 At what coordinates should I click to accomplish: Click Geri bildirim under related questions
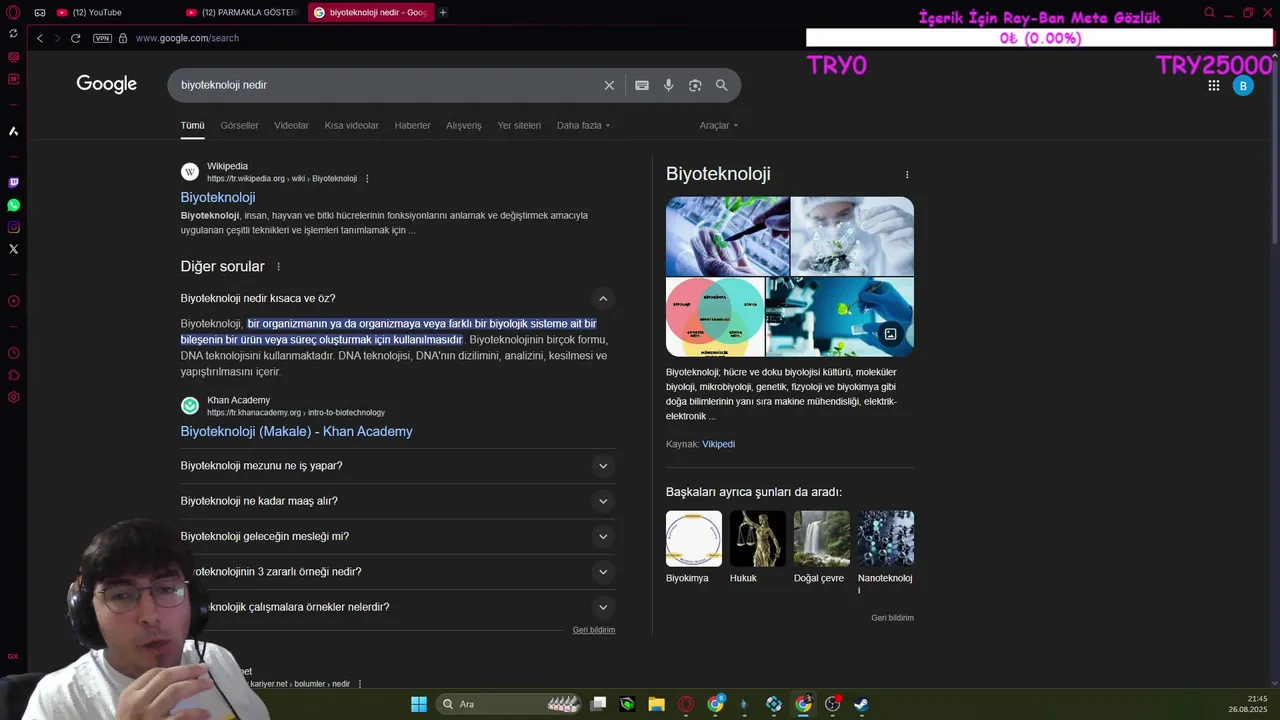[x=594, y=630]
